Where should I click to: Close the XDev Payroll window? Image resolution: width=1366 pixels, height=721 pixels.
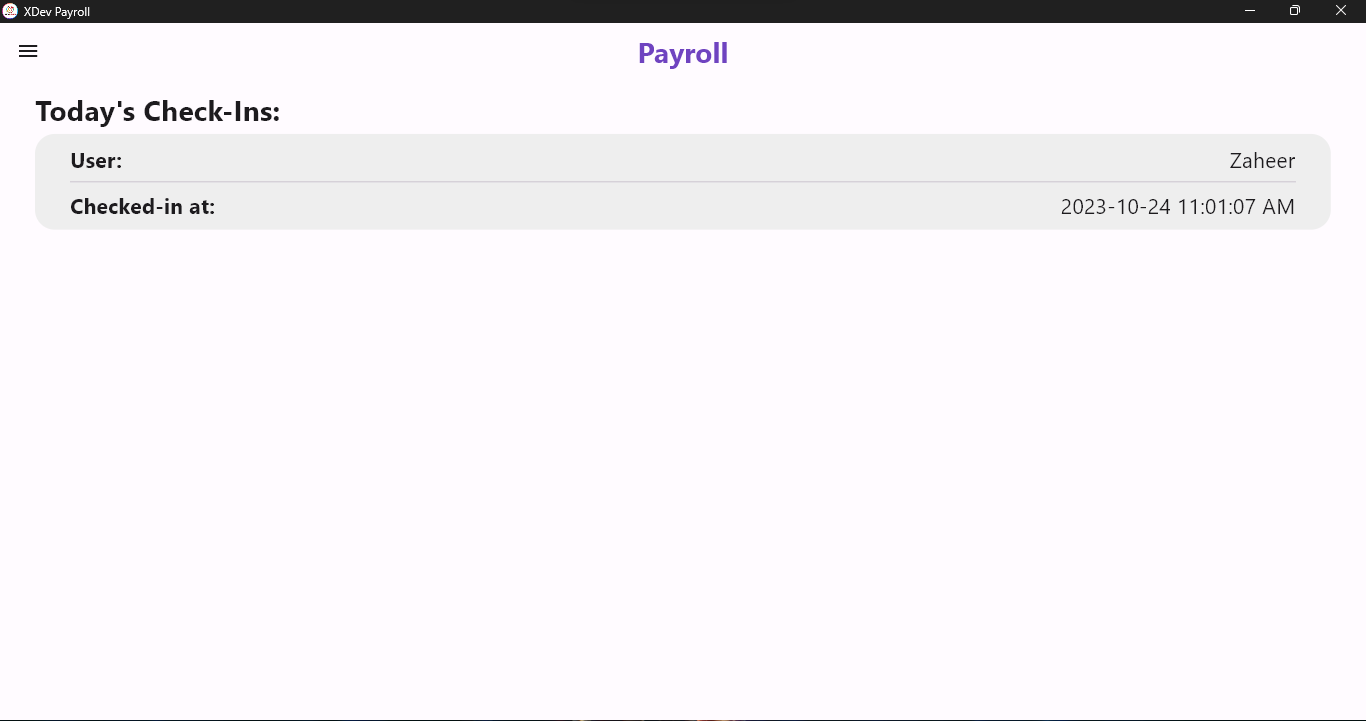[1342, 11]
